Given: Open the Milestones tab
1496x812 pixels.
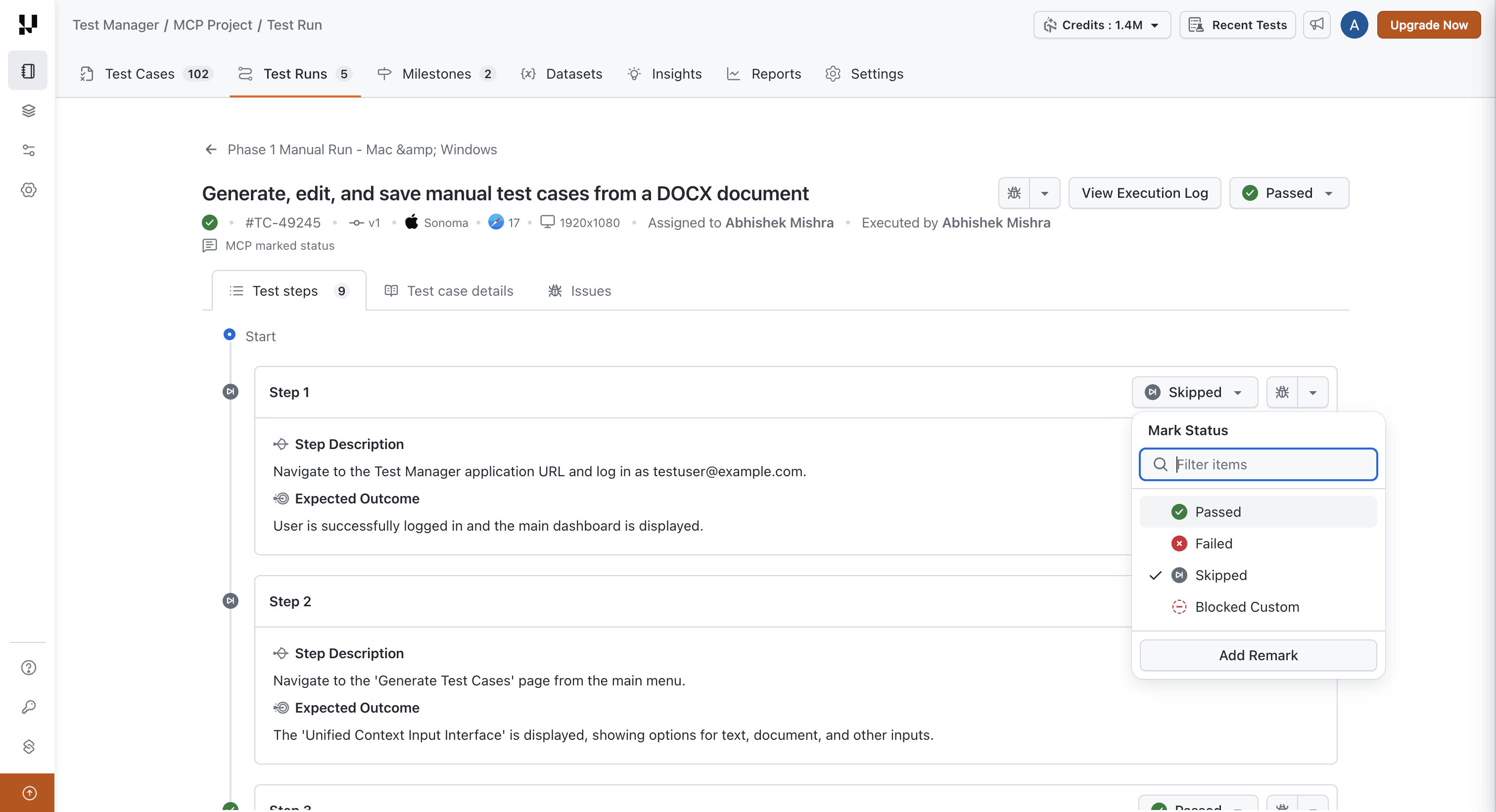Looking at the screenshot, I should [x=437, y=74].
